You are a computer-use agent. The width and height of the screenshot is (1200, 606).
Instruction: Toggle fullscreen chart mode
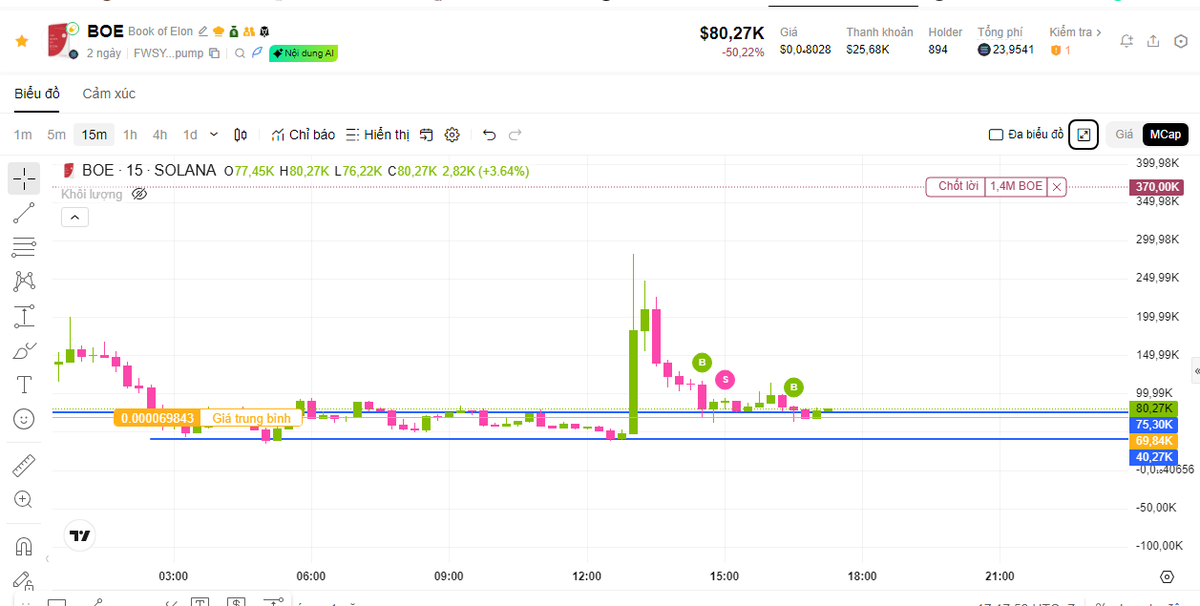pos(1083,134)
